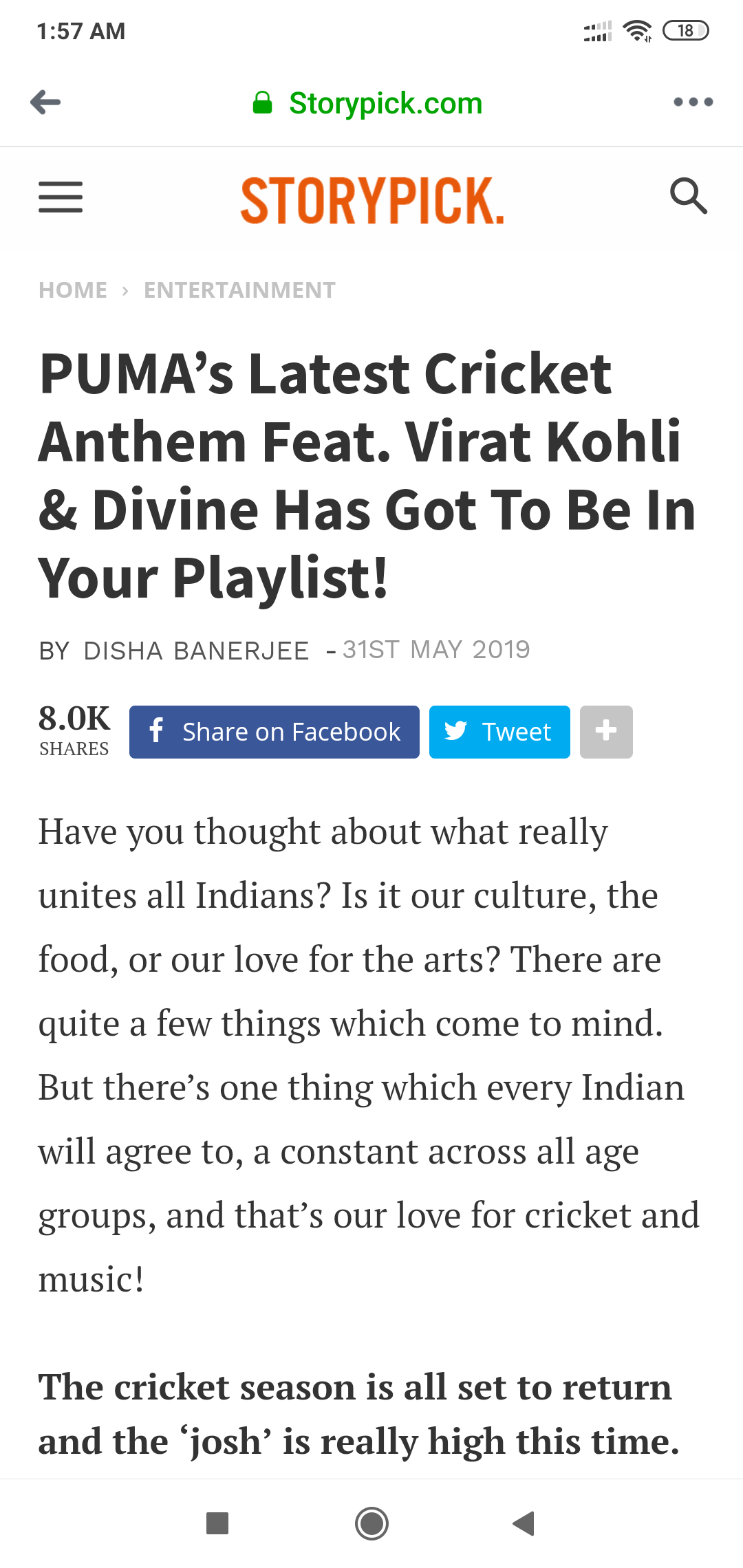The width and height of the screenshot is (743, 1568).
Task: Click the STORYPICK logo
Action: tap(372, 200)
